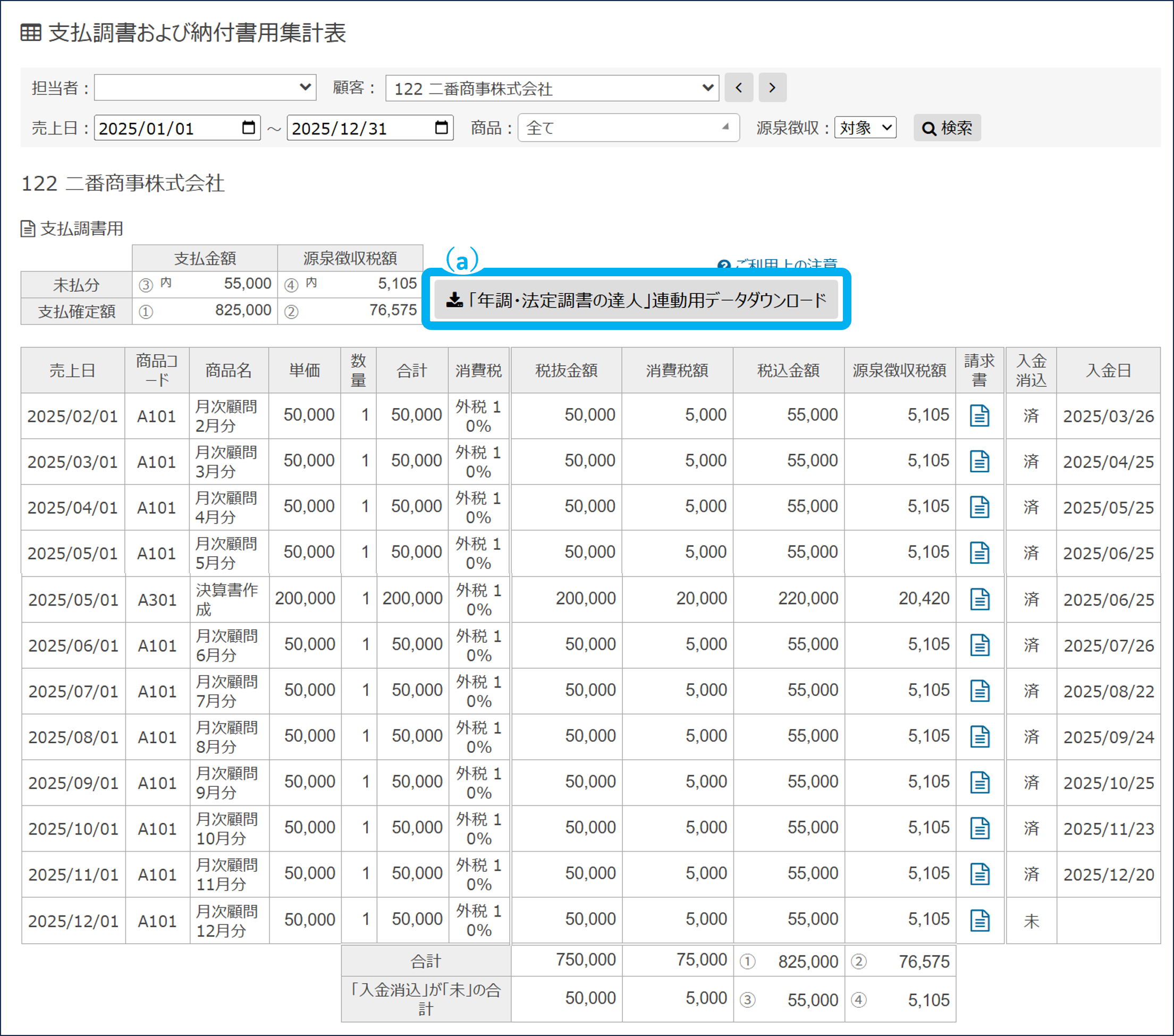The width and height of the screenshot is (1174, 1036).
Task: Click the end date field 2025/12/31
Action: [359, 128]
